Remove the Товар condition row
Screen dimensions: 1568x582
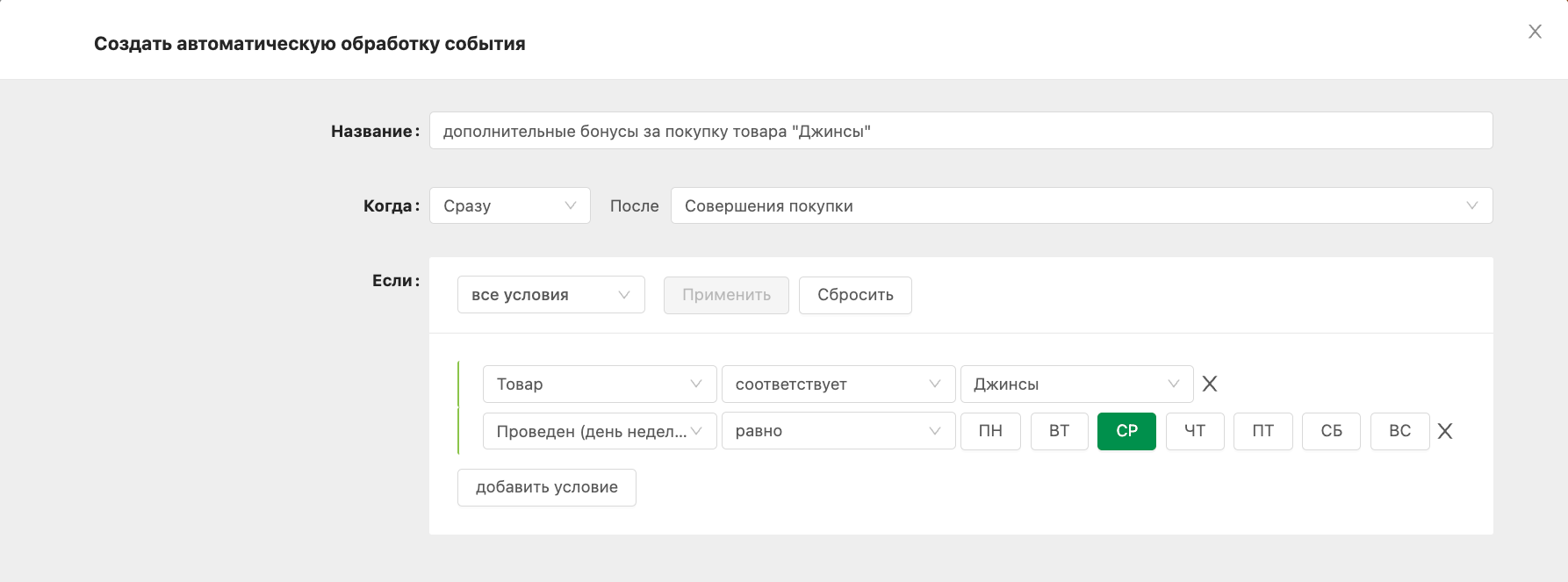[x=1210, y=384]
